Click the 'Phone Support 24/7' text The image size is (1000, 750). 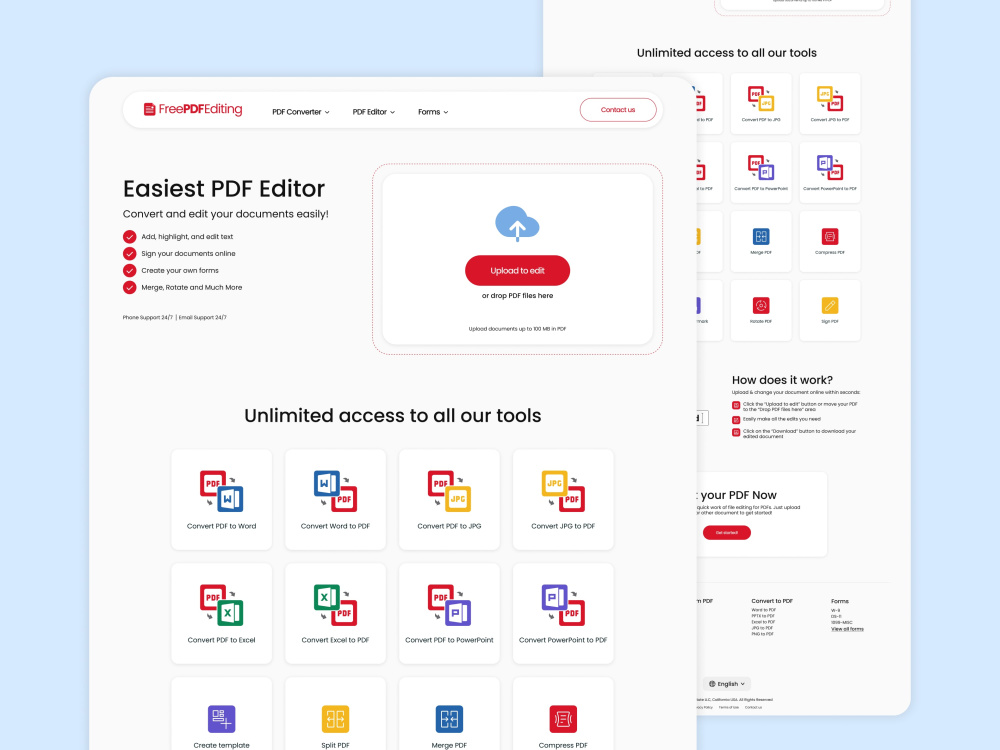pyautogui.click(x=147, y=317)
